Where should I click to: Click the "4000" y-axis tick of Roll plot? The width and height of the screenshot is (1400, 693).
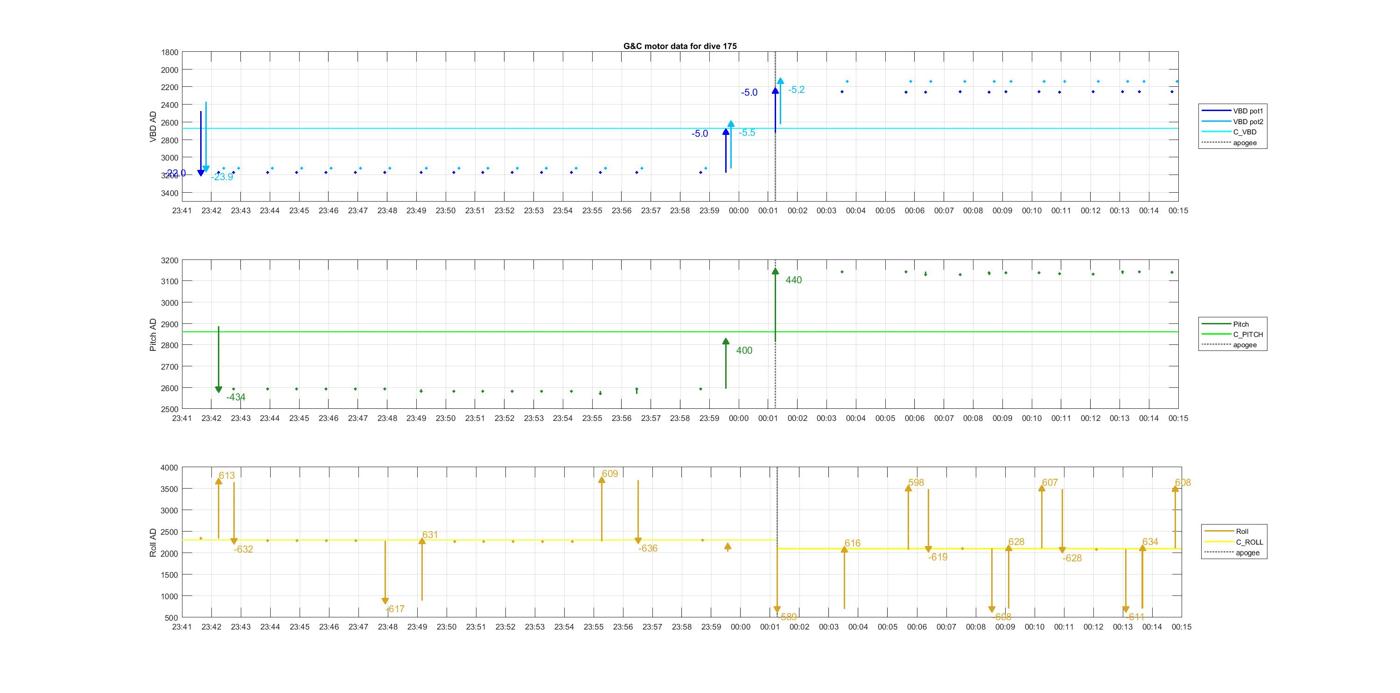point(170,467)
